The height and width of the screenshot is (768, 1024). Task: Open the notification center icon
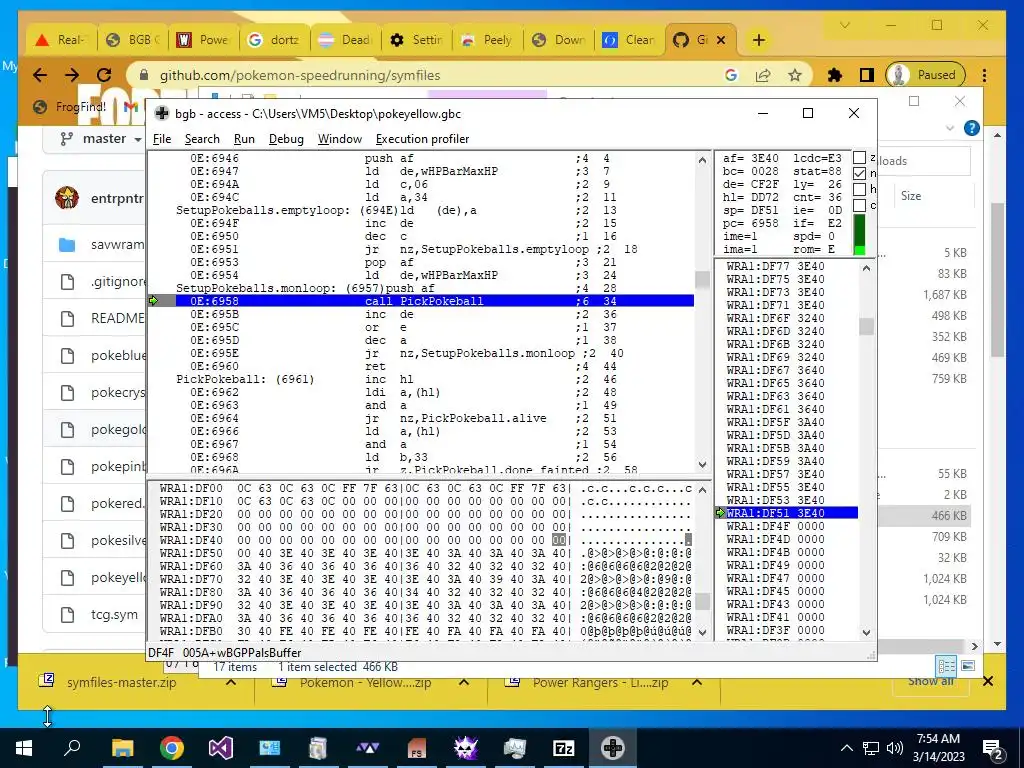click(x=993, y=748)
